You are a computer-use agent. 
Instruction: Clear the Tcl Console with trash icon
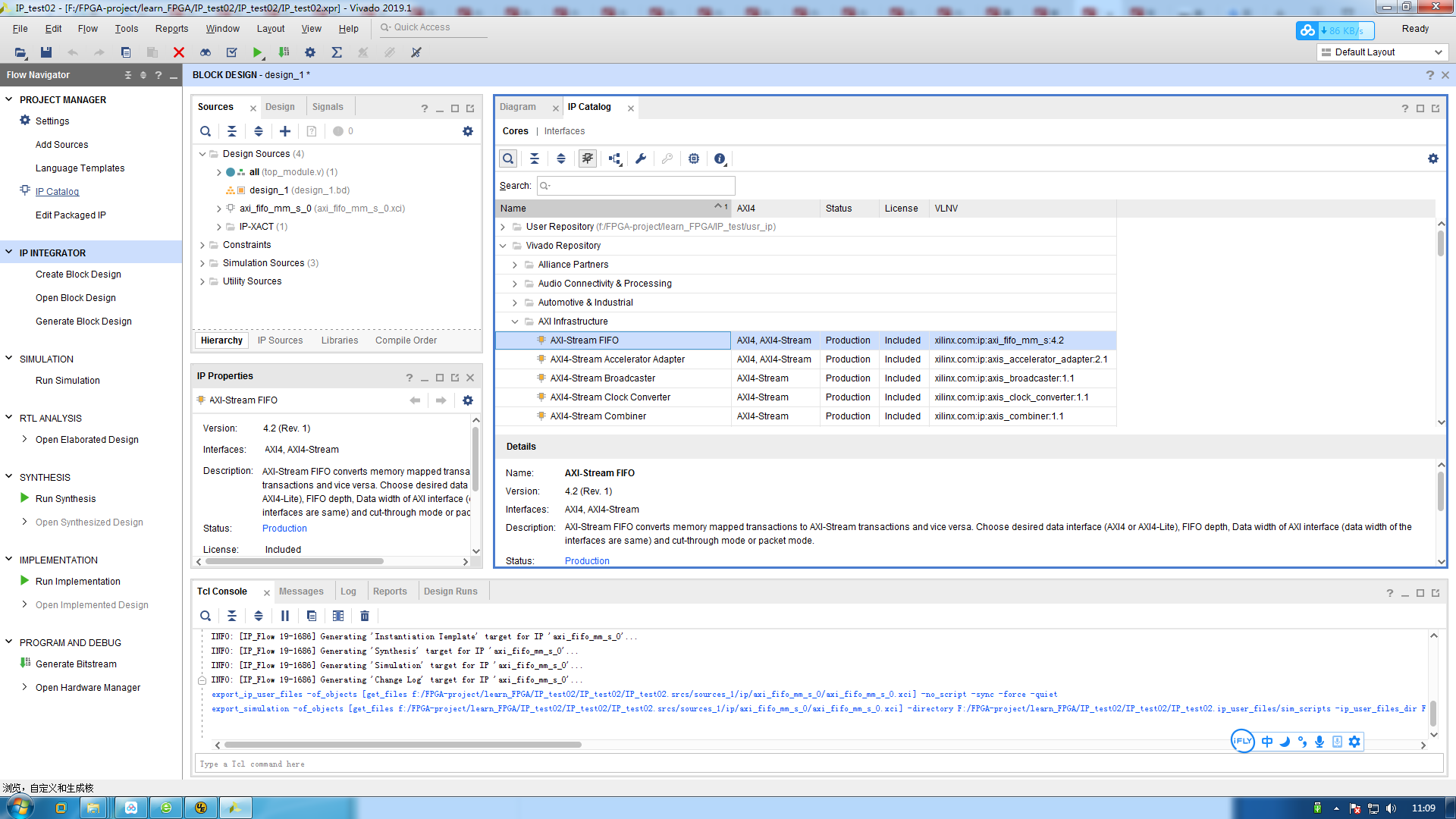(365, 616)
